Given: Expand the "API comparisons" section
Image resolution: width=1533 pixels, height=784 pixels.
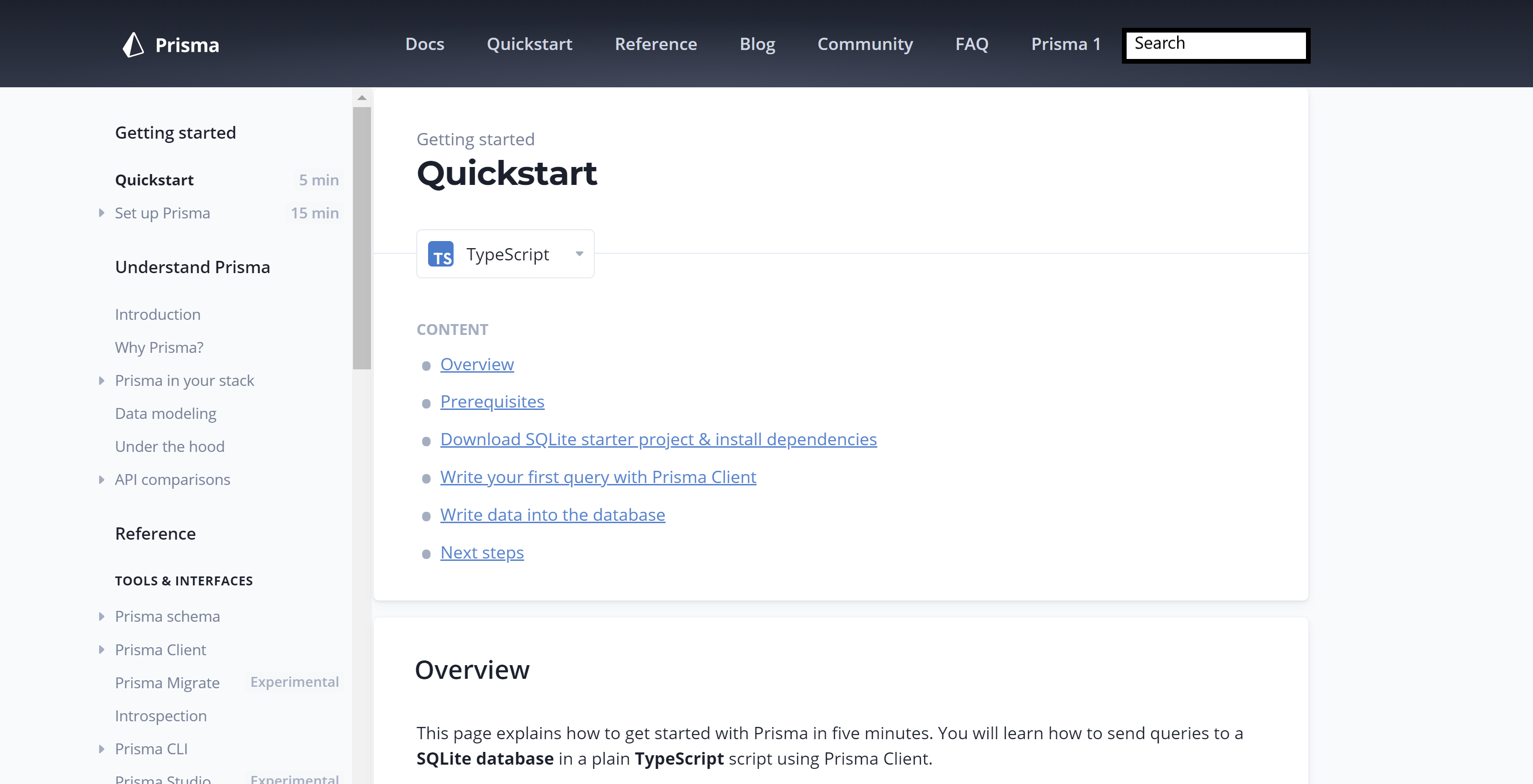Looking at the screenshot, I should point(102,480).
